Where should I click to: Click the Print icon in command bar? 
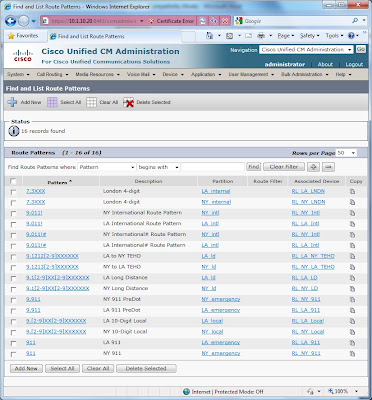coord(261,36)
